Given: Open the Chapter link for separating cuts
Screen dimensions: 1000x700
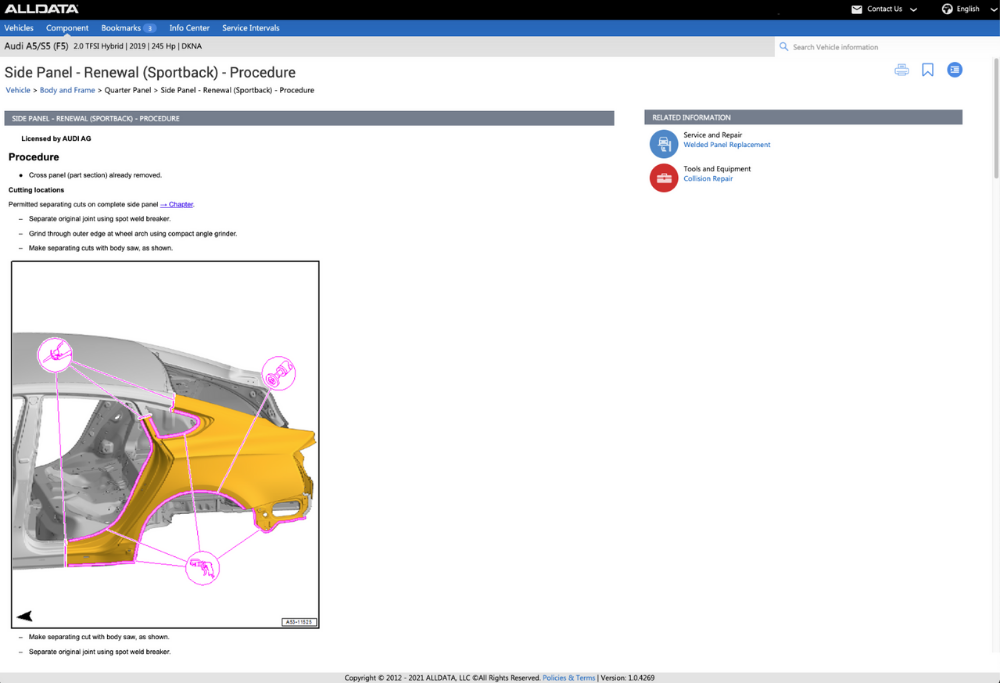Looking at the screenshot, I should tap(177, 205).
